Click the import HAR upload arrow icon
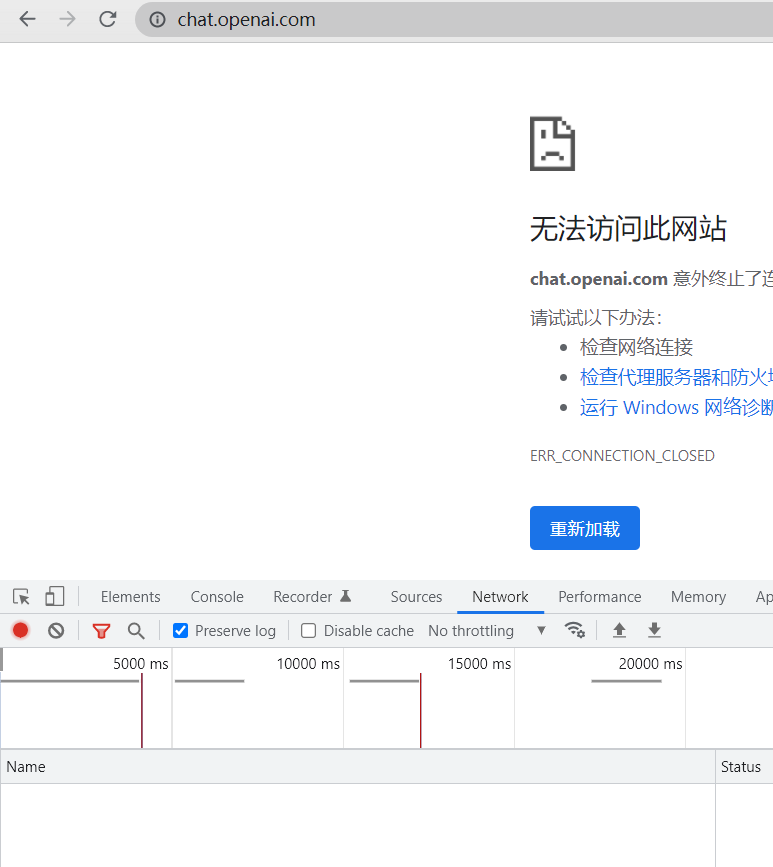This screenshot has width=773, height=867. click(619, 630)
